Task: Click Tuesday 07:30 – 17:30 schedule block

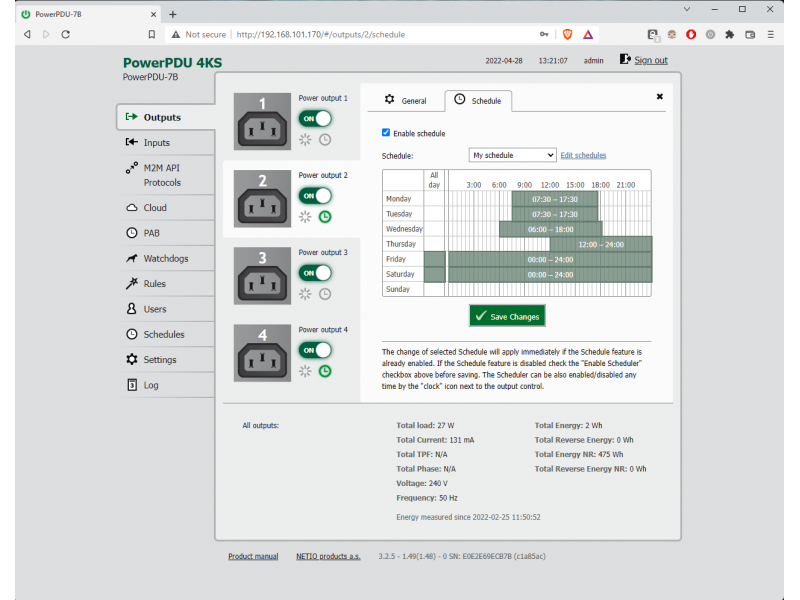Action: (555, 214)
